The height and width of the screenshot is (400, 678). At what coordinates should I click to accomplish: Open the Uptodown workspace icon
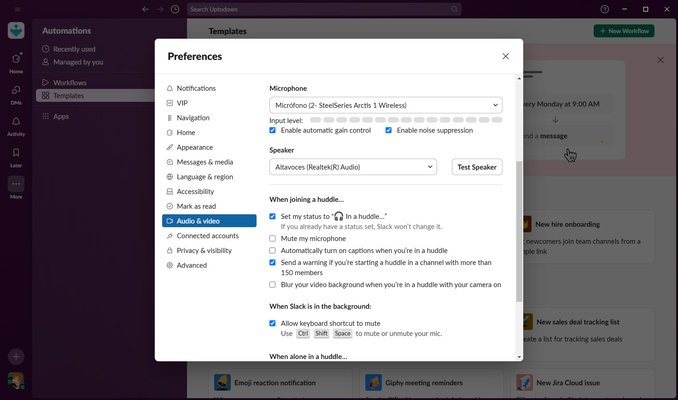16,30
